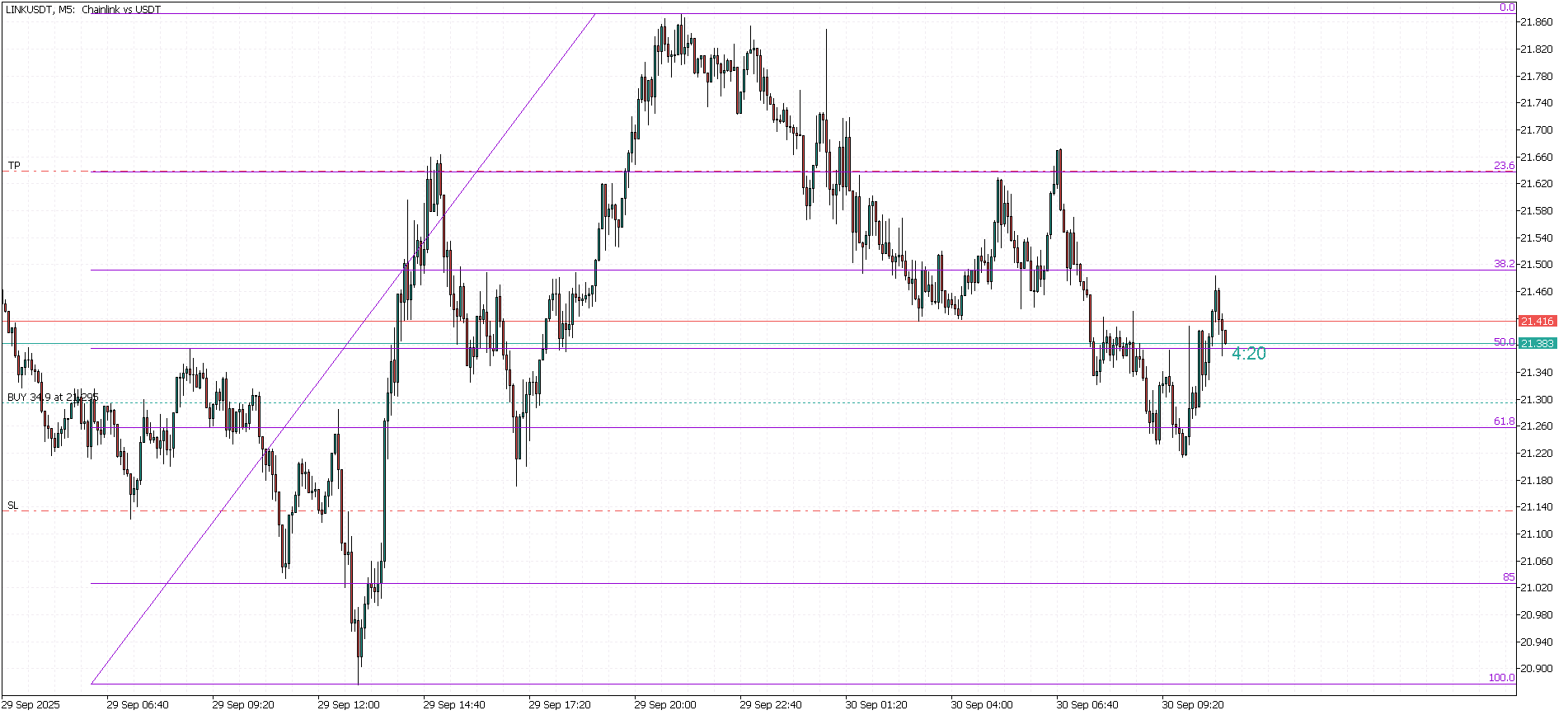Click 29 Sep 2025 date on time axis

(31, 705)
